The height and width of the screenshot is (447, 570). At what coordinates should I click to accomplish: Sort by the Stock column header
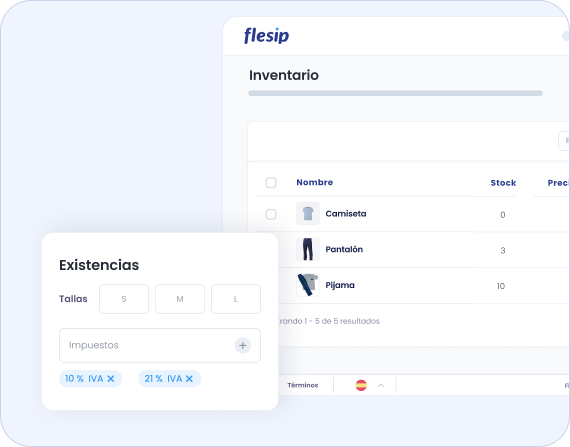(503, 183)
